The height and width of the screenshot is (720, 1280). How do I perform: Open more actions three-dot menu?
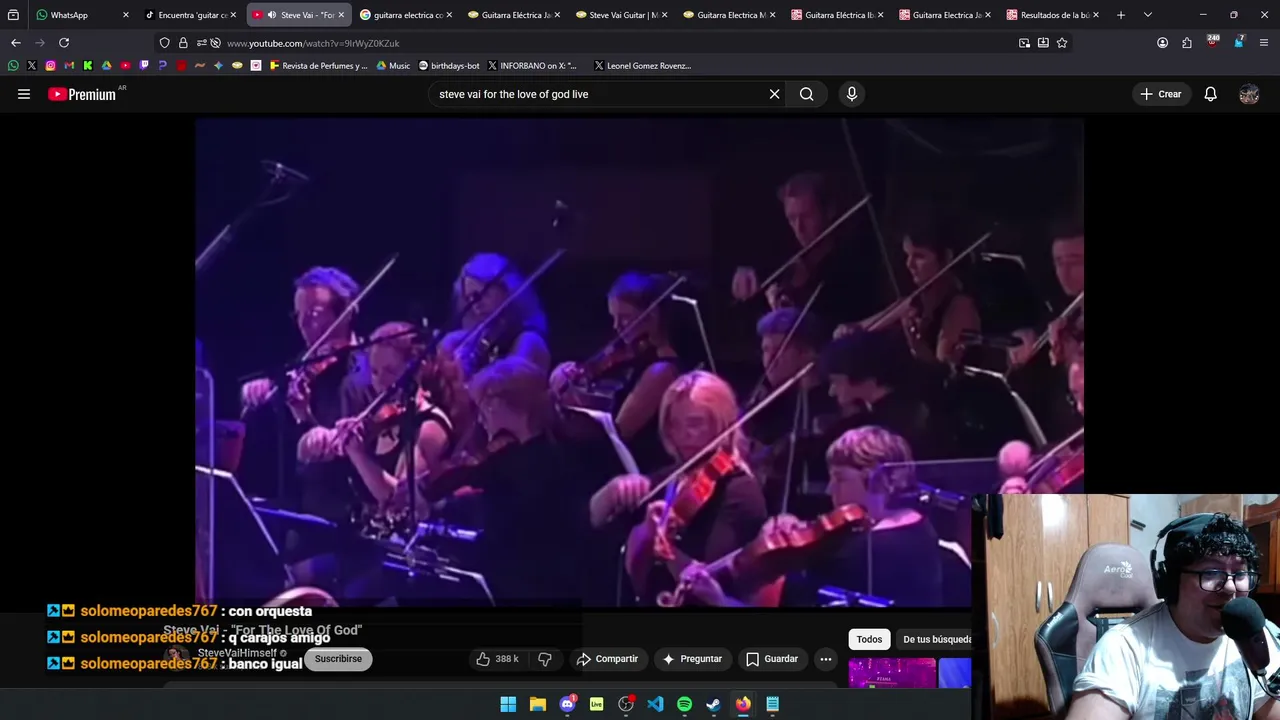(826, 659)
